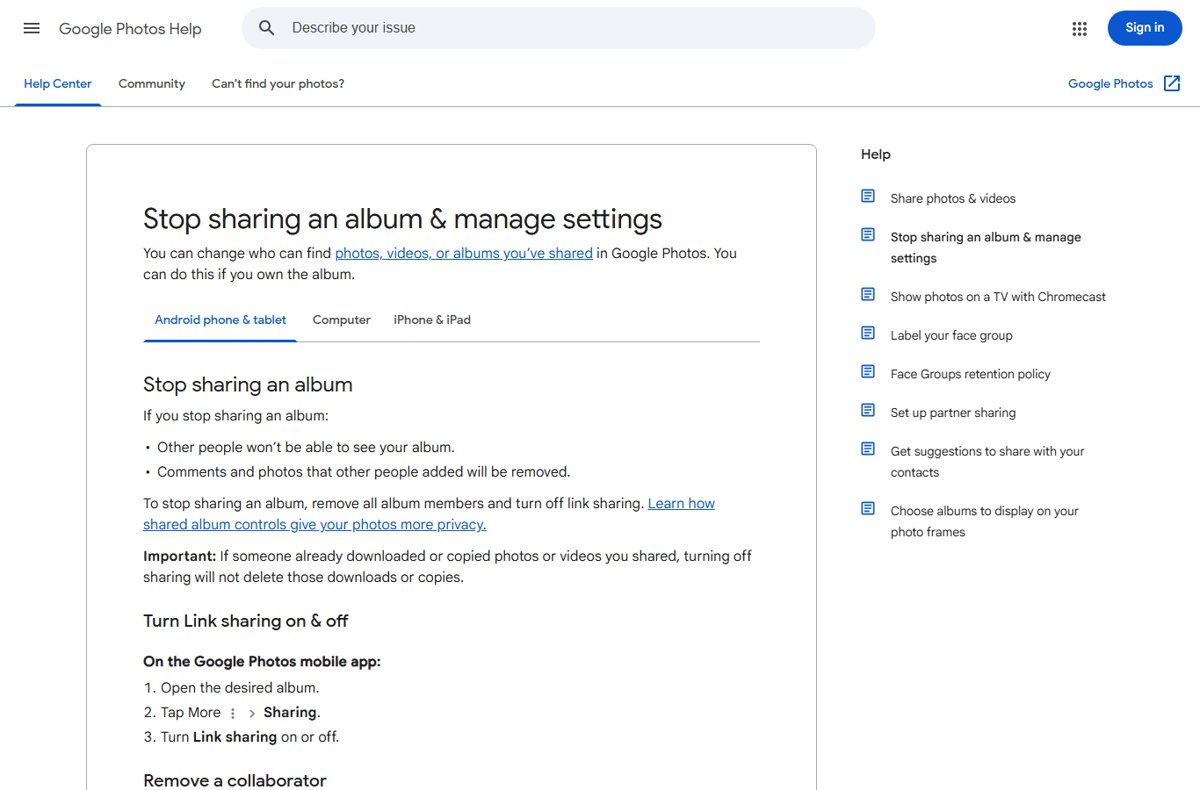This screenshot has width=1200, height=790.
Task: Click the bold Sharing text in step 2
Action: [x=290, y=713]
